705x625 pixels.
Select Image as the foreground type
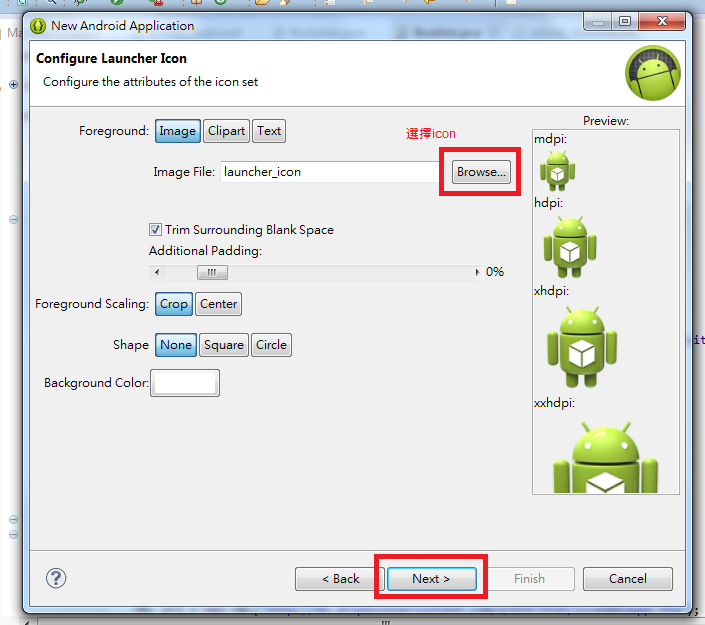click(x=178, y=131)
